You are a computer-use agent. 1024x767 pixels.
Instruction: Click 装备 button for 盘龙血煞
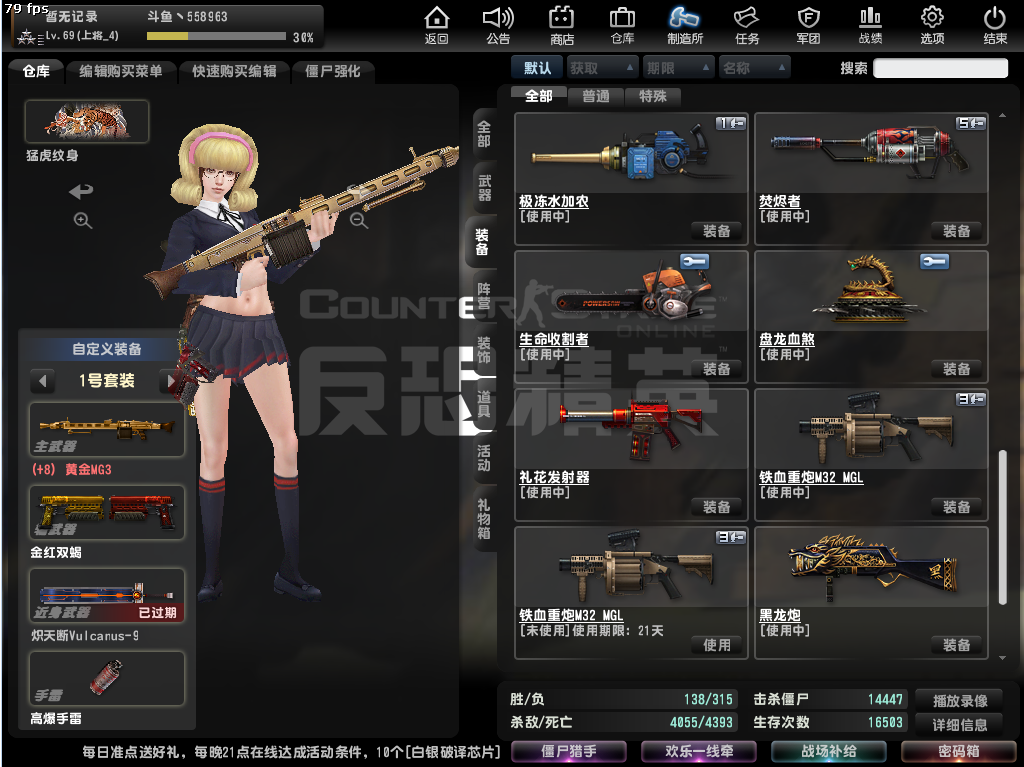pyautogui.click(x=956, y=369)
